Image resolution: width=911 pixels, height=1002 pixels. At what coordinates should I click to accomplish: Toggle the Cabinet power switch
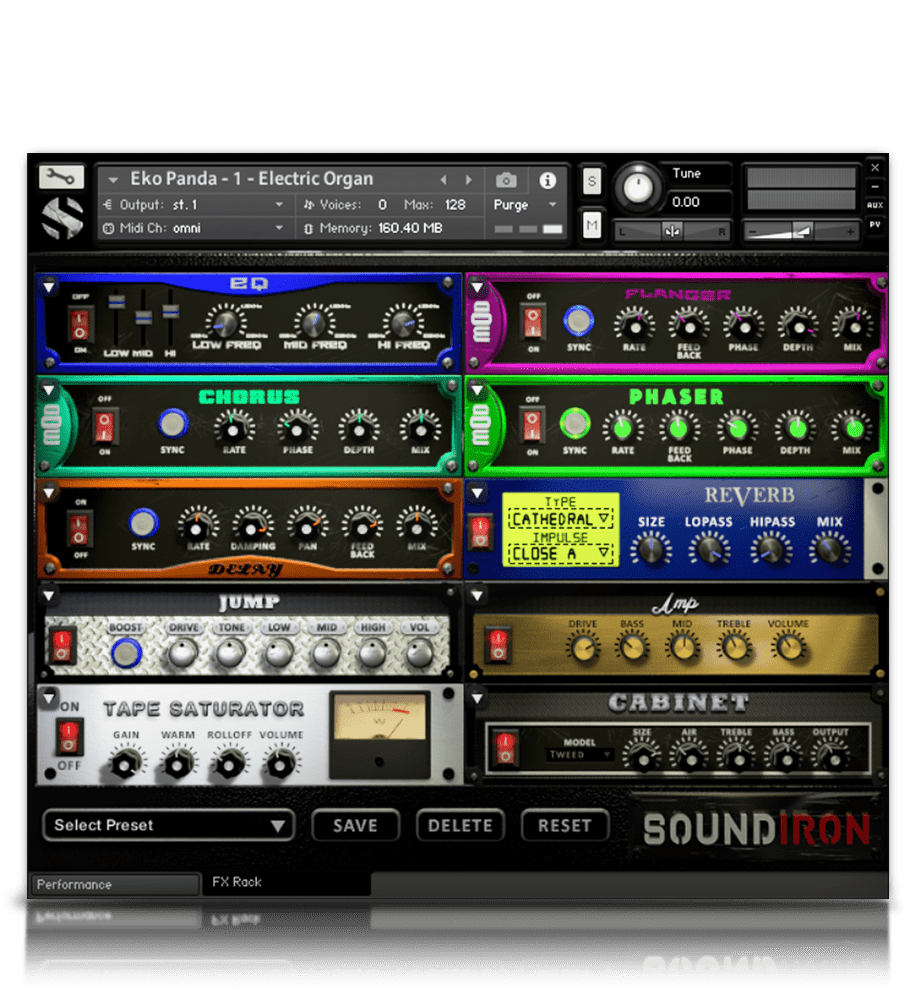pos(505,748)
